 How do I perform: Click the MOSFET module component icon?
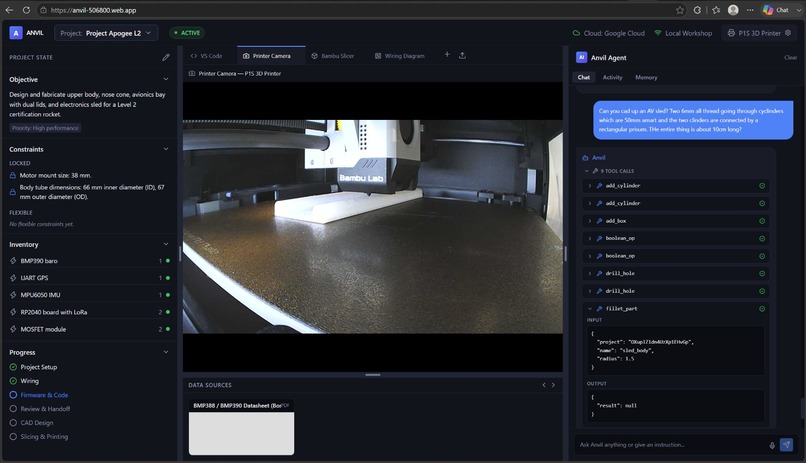13,329
